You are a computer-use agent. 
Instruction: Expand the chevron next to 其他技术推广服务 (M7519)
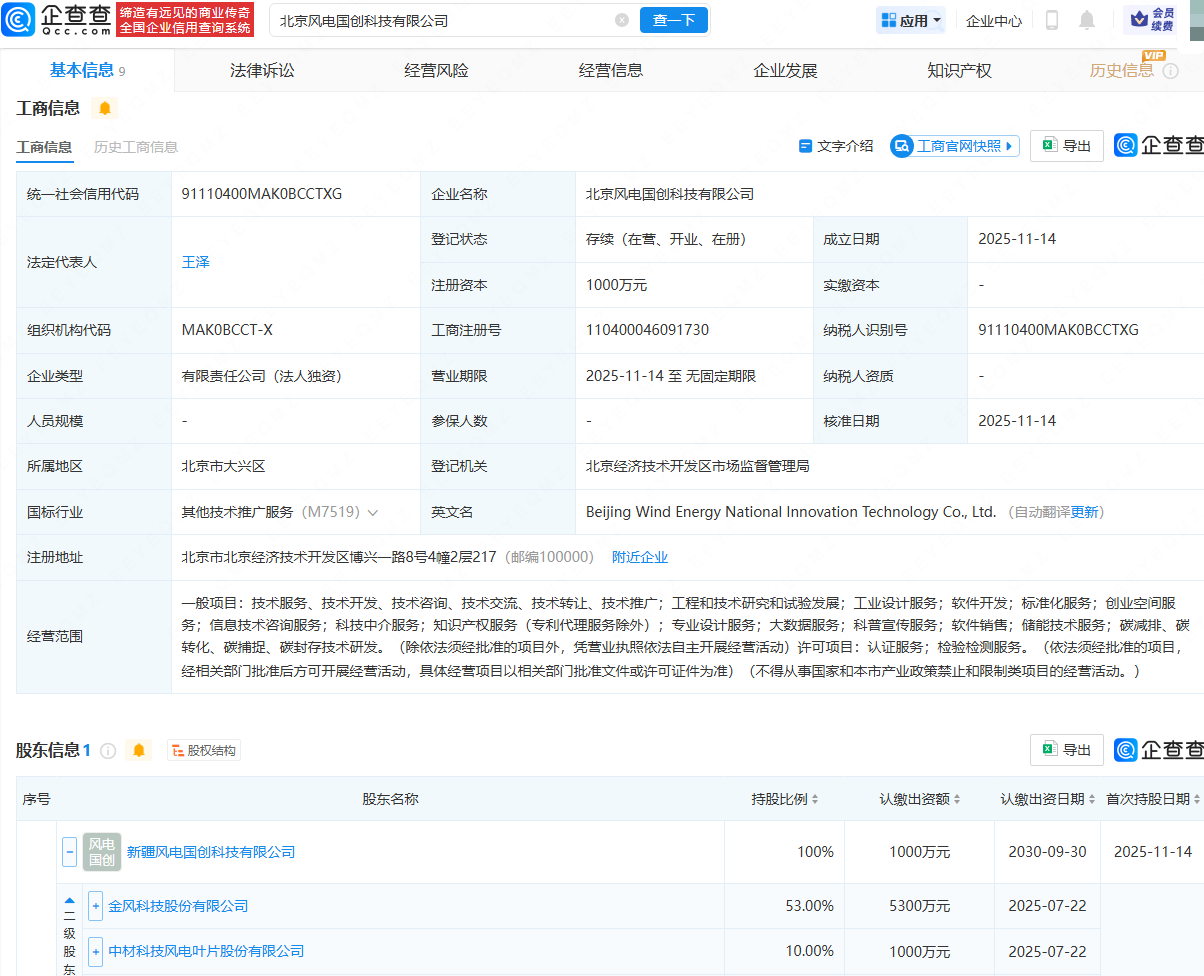point(373,511)
